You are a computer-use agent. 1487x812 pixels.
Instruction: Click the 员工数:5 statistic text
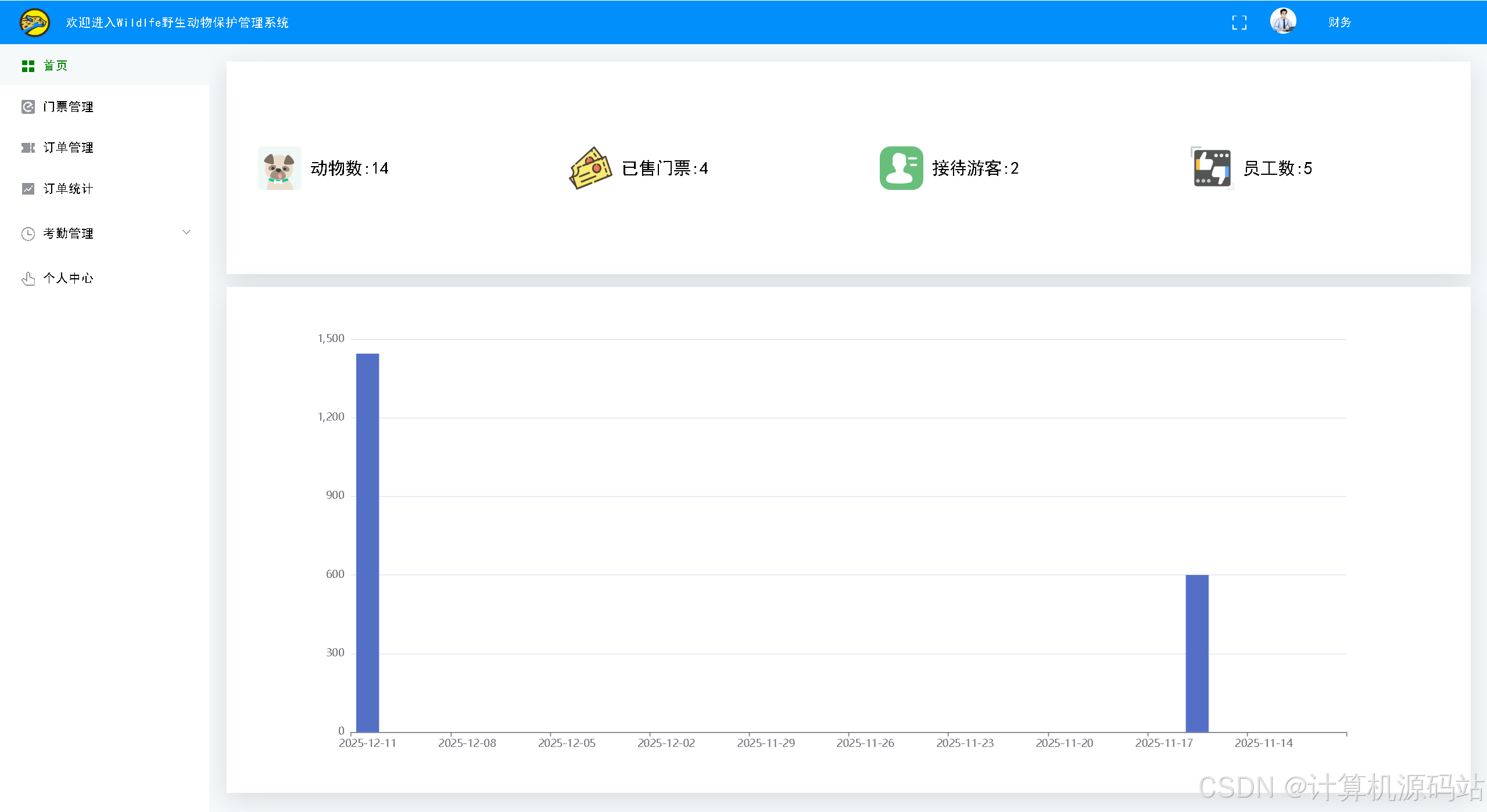[x=1277, y=168]
